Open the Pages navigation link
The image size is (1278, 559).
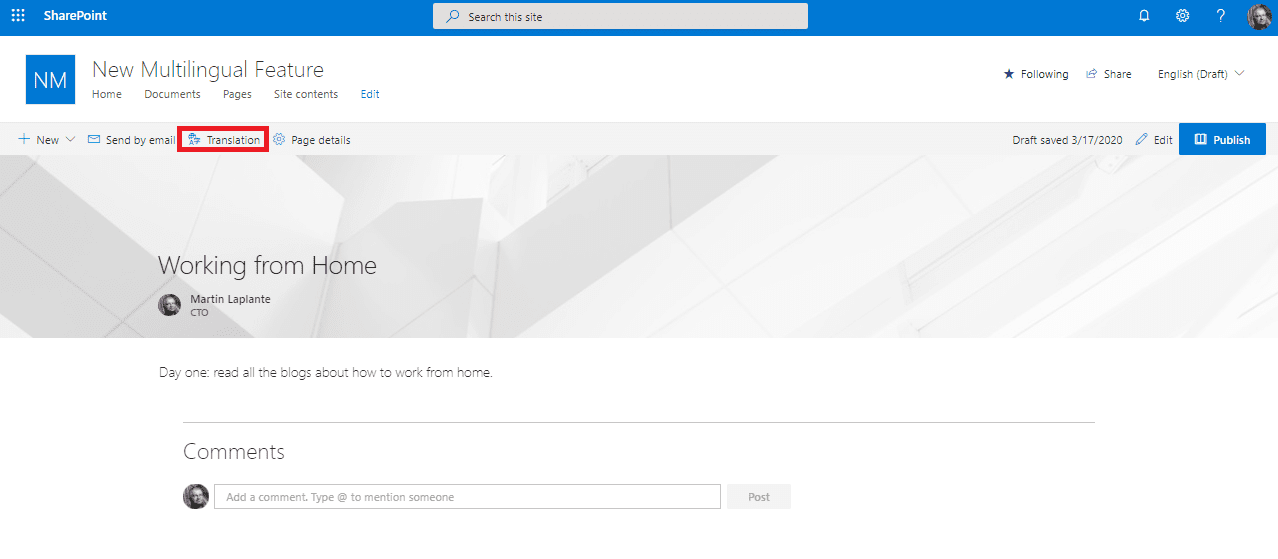[x=237, y=94]
